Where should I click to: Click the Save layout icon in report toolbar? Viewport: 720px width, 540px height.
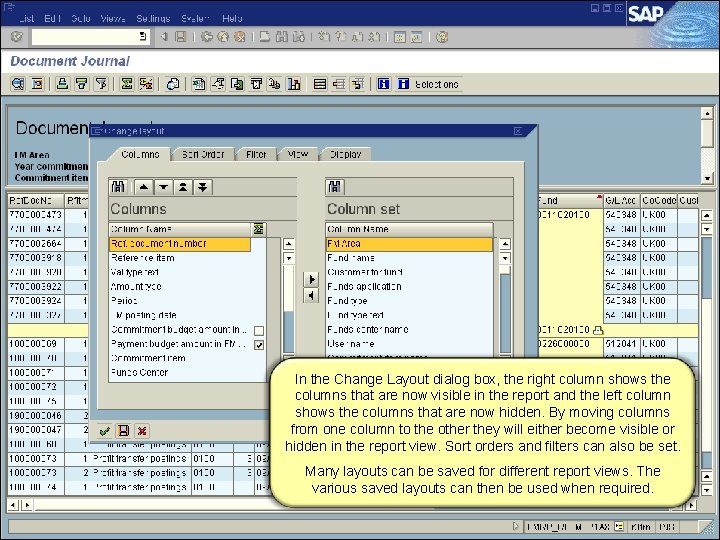click(x=358, y=84)
